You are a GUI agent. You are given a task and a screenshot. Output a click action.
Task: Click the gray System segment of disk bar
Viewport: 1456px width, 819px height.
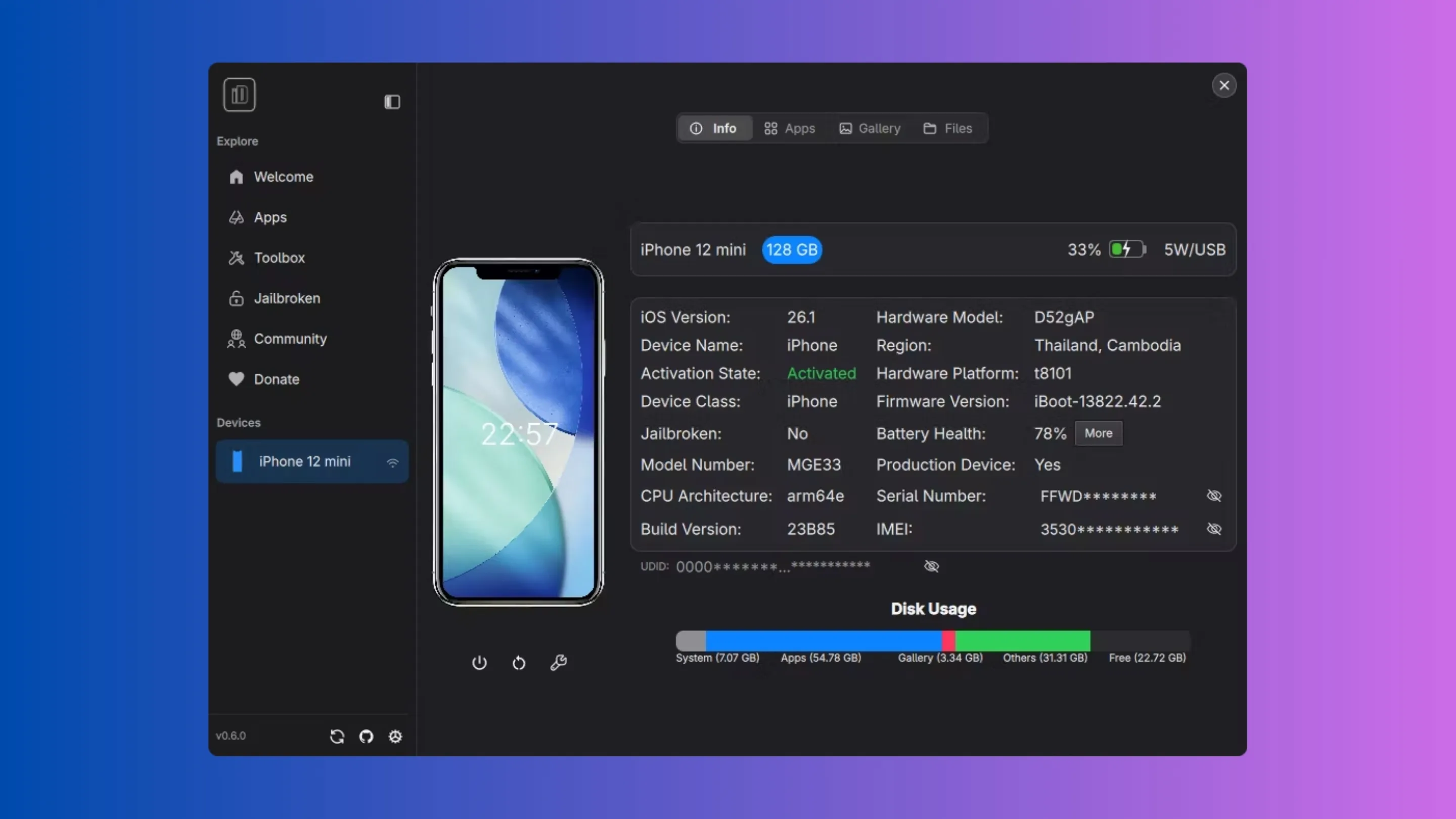[691, 641]
